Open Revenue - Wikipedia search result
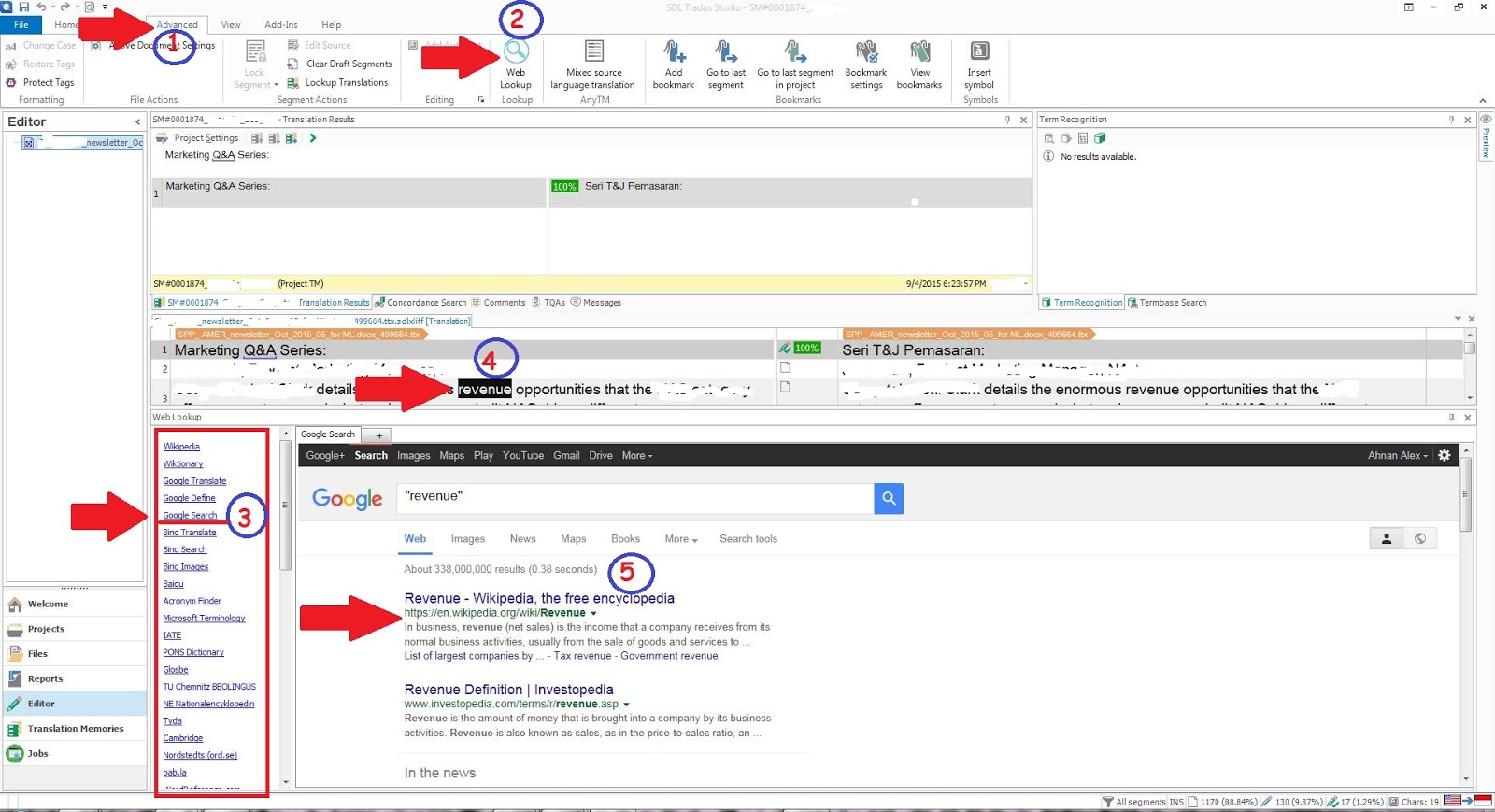Viewport: 1495px width, 812px height. coord(539,598)
